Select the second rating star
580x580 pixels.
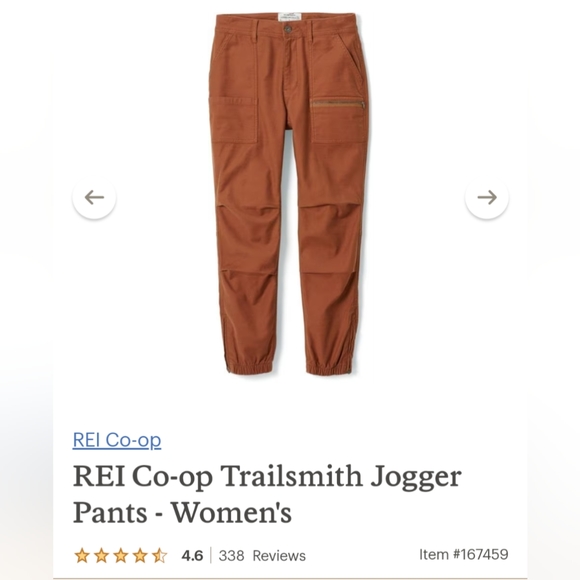coord(101,556)
